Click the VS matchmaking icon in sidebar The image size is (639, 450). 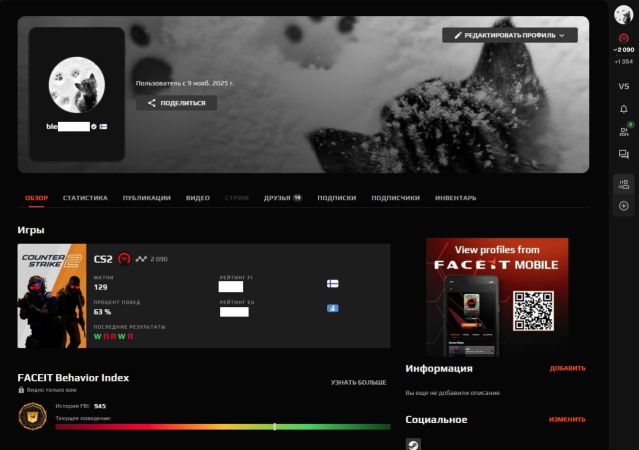[623, 86]
